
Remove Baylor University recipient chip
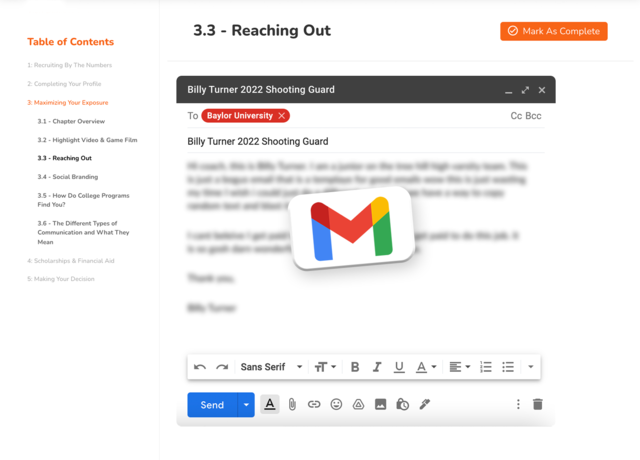click(x=282, y=116)
